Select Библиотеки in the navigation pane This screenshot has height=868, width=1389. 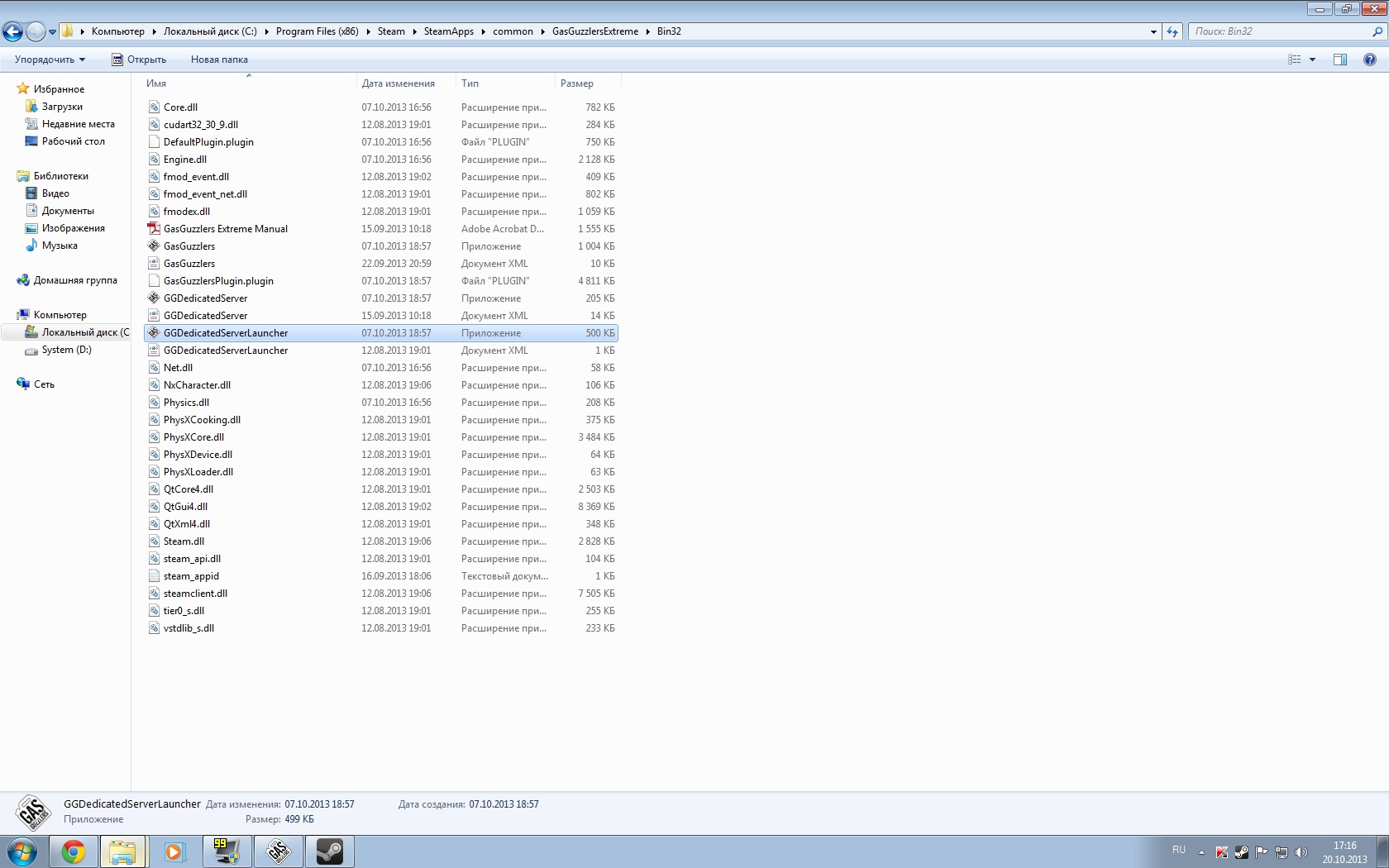point(60,176)
